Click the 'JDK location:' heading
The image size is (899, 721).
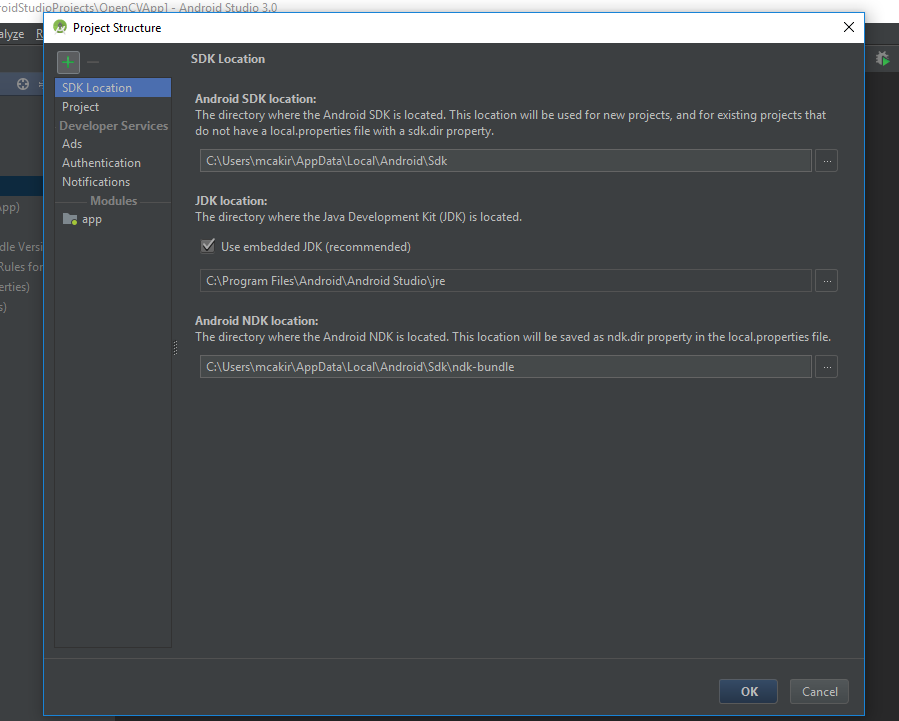pyautogui.click(x=231, y=201)
